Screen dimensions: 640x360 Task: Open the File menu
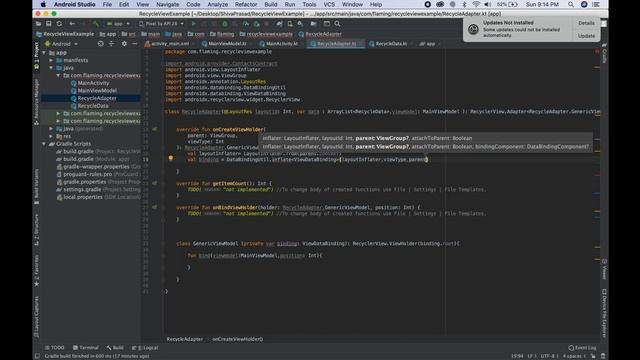pyautogui.click(x=107, y=4)
